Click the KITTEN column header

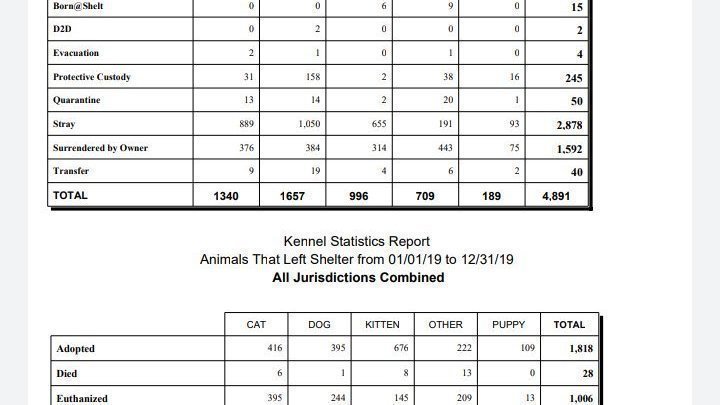[x=382, y=325]
